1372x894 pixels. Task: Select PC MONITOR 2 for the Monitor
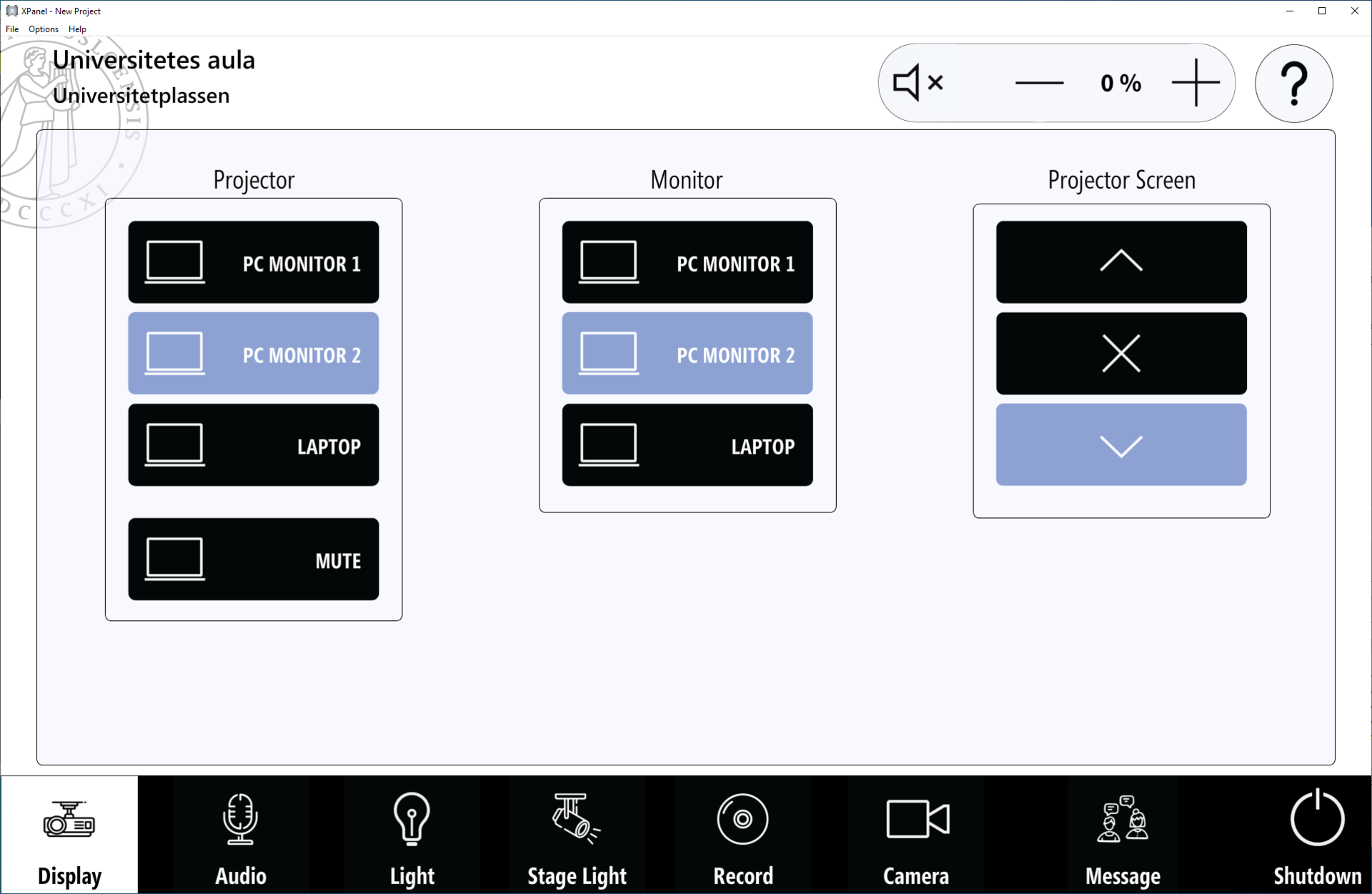point(687,353)
